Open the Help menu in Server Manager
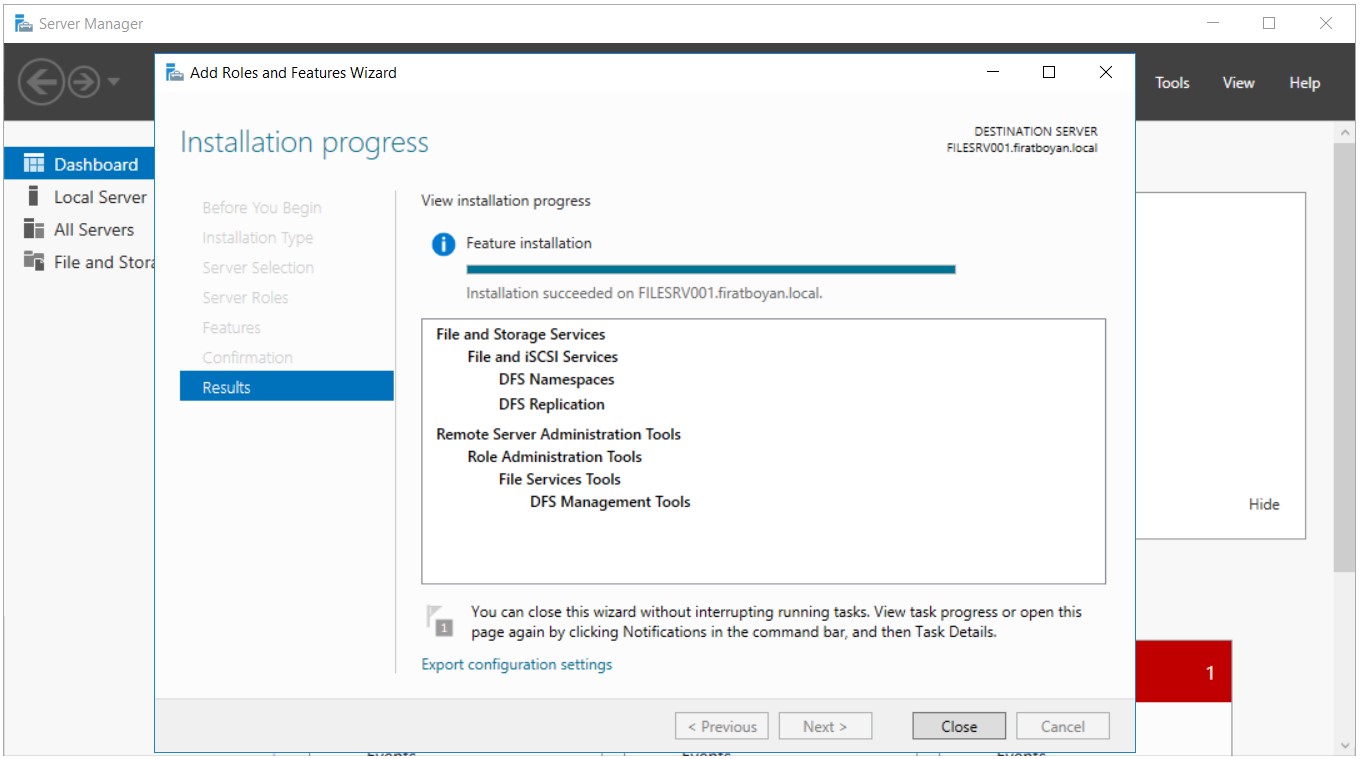This screenshot has width=1361, height=759. click(1304, 83)
